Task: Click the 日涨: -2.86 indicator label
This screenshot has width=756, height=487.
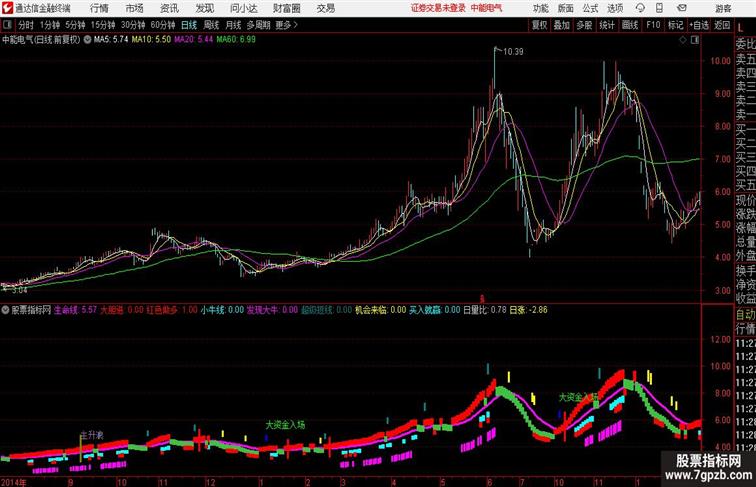Action: [x=528, y=310]
